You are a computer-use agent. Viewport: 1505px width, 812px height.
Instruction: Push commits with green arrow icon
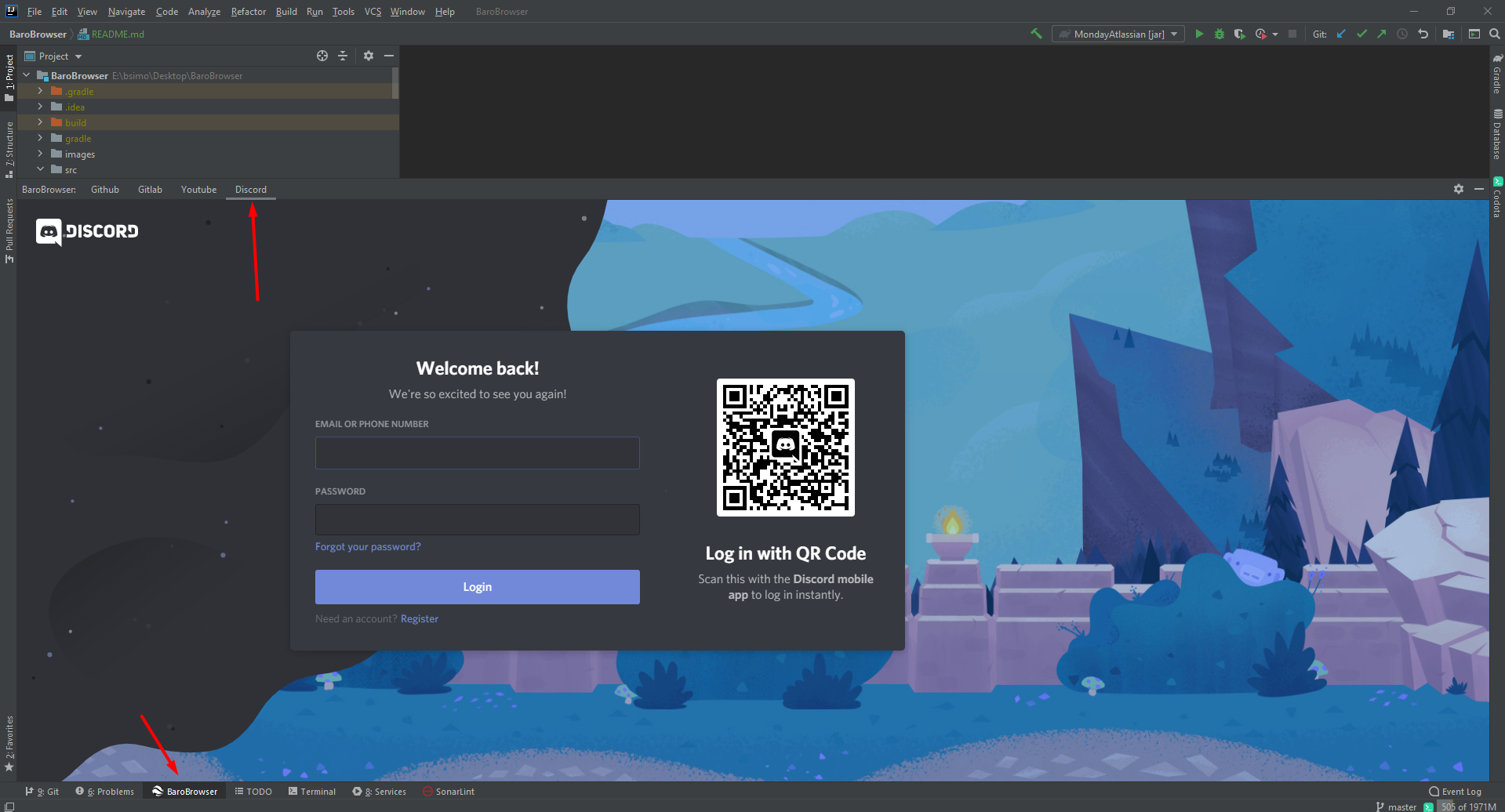(x=1382, y=34)
